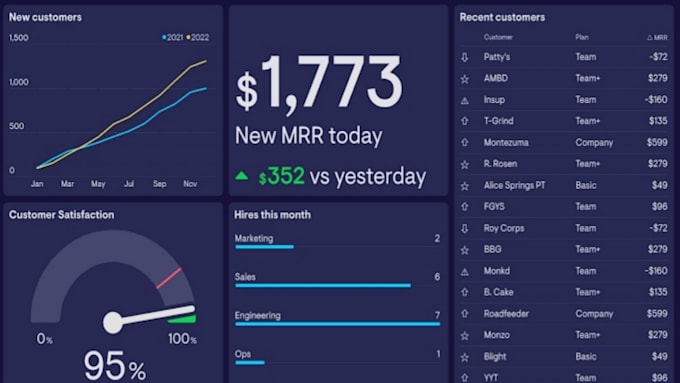Click the Company plan for Montezuma
Image resolution: width=680 pixels, height=383 pixels.
(x=594, y=143)
